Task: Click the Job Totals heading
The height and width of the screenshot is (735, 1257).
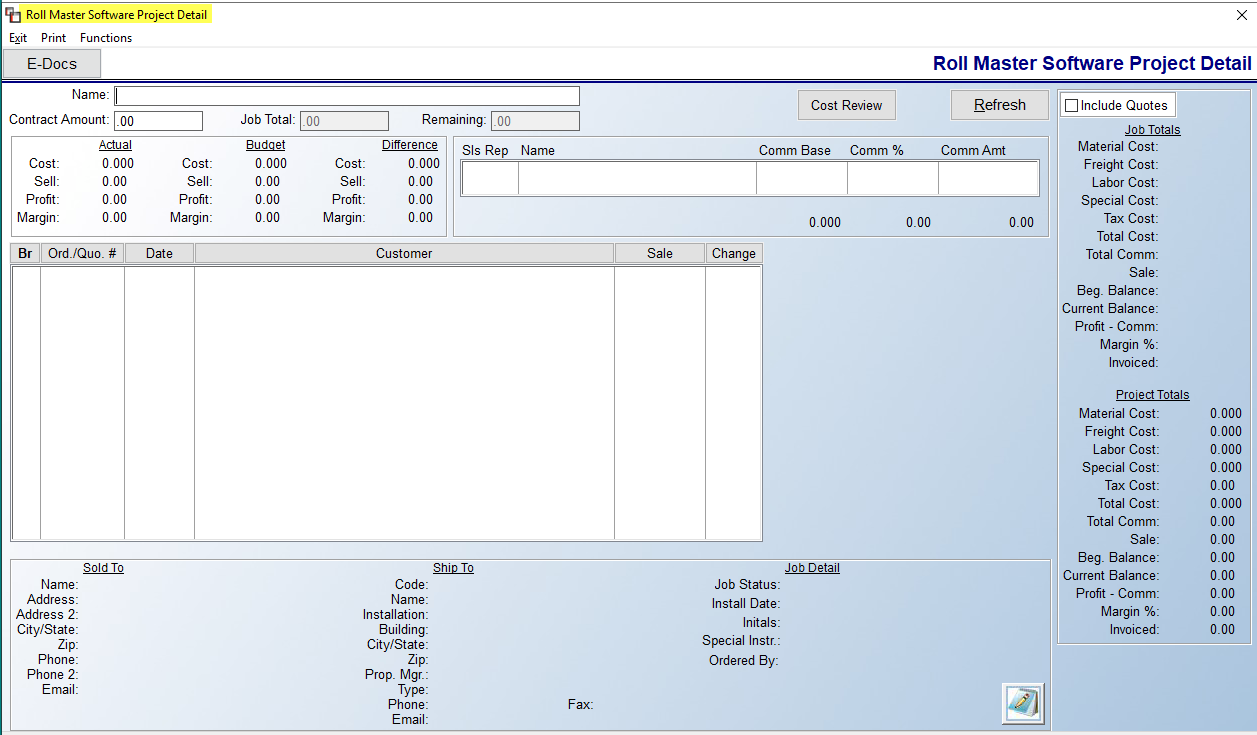Action: click(x=1152, y=130)
